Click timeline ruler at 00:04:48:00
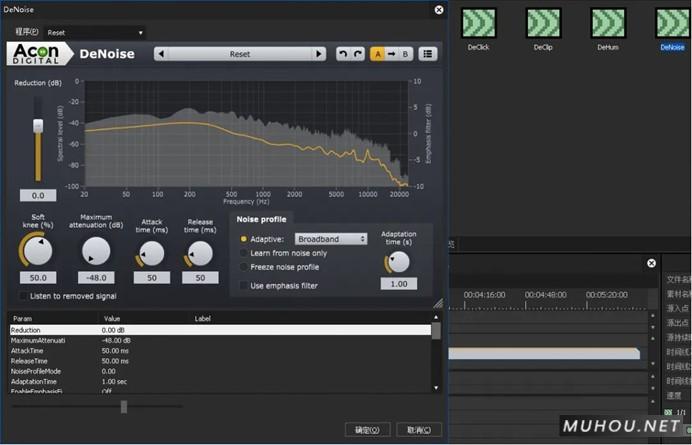Image resolution: width=692 pixels, height=445 pixels. tap(545, 295)
